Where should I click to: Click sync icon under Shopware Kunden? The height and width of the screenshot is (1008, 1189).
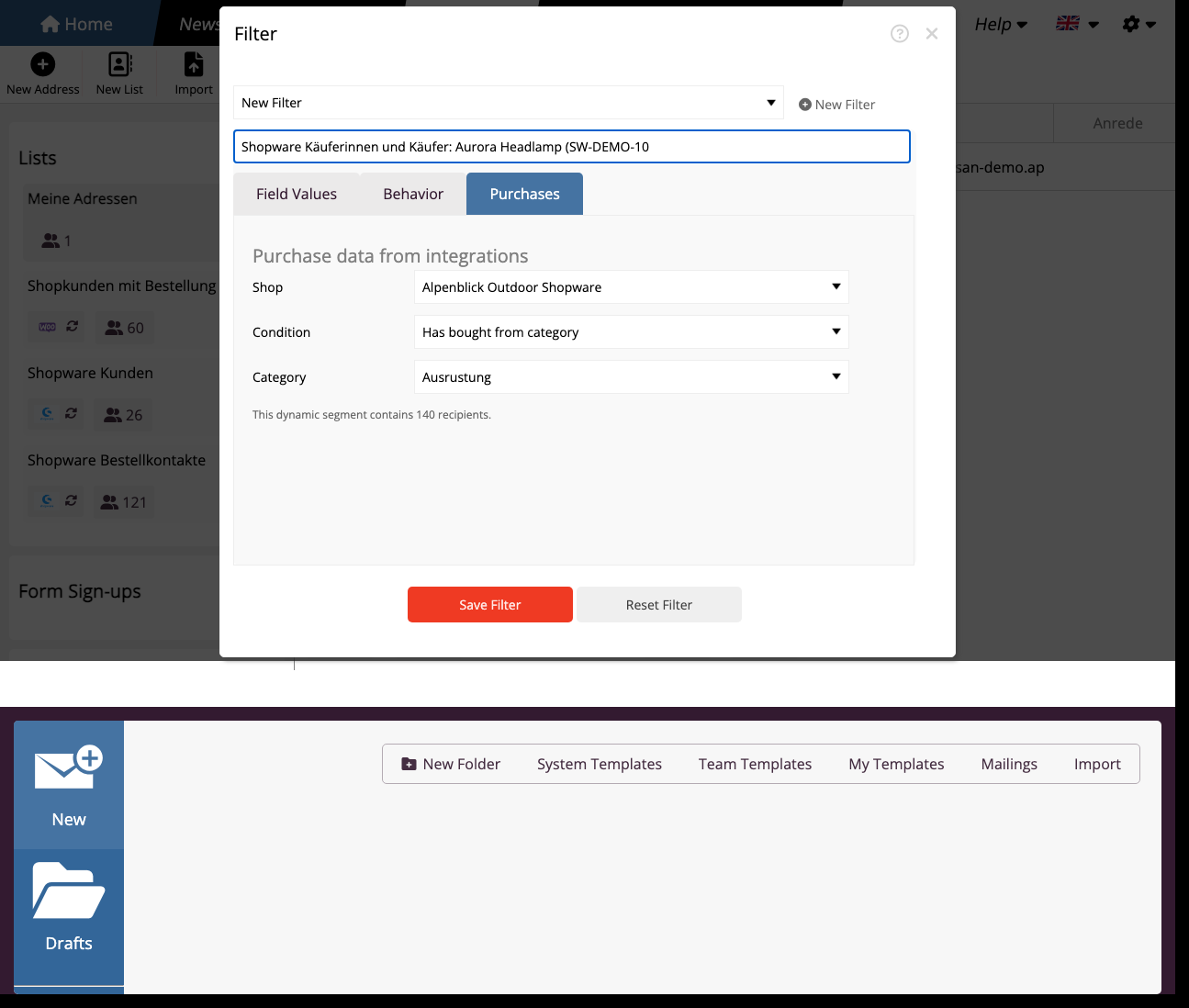tap(72, 414)
